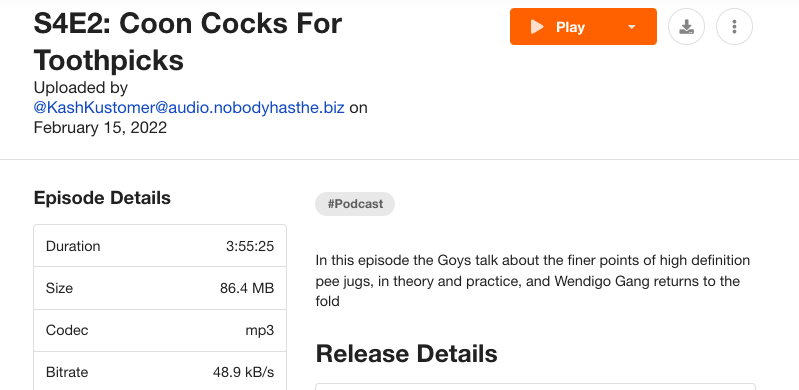Select the Bitrate row label
The width and height of the screenshot is (799, 390).
pyautogui.click(x=67, y=372)
